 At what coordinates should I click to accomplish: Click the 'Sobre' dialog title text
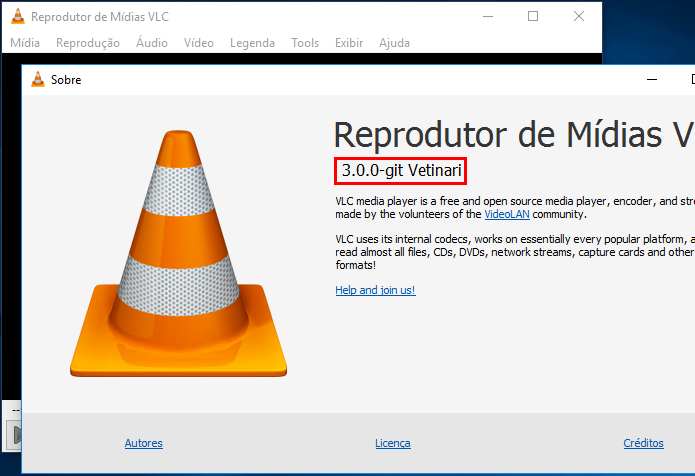[66, 80]
